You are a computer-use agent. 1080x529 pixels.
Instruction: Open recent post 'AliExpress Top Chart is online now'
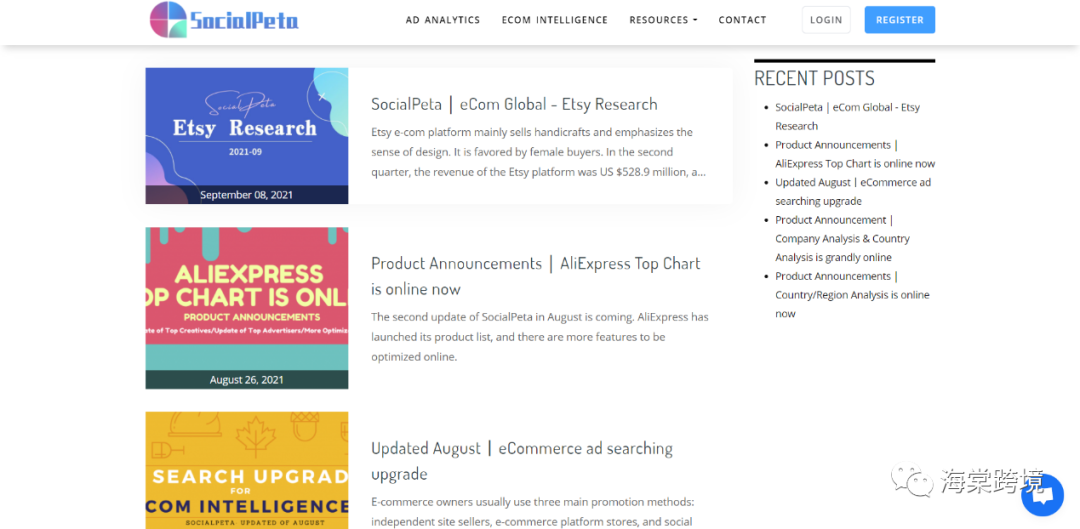855,154
